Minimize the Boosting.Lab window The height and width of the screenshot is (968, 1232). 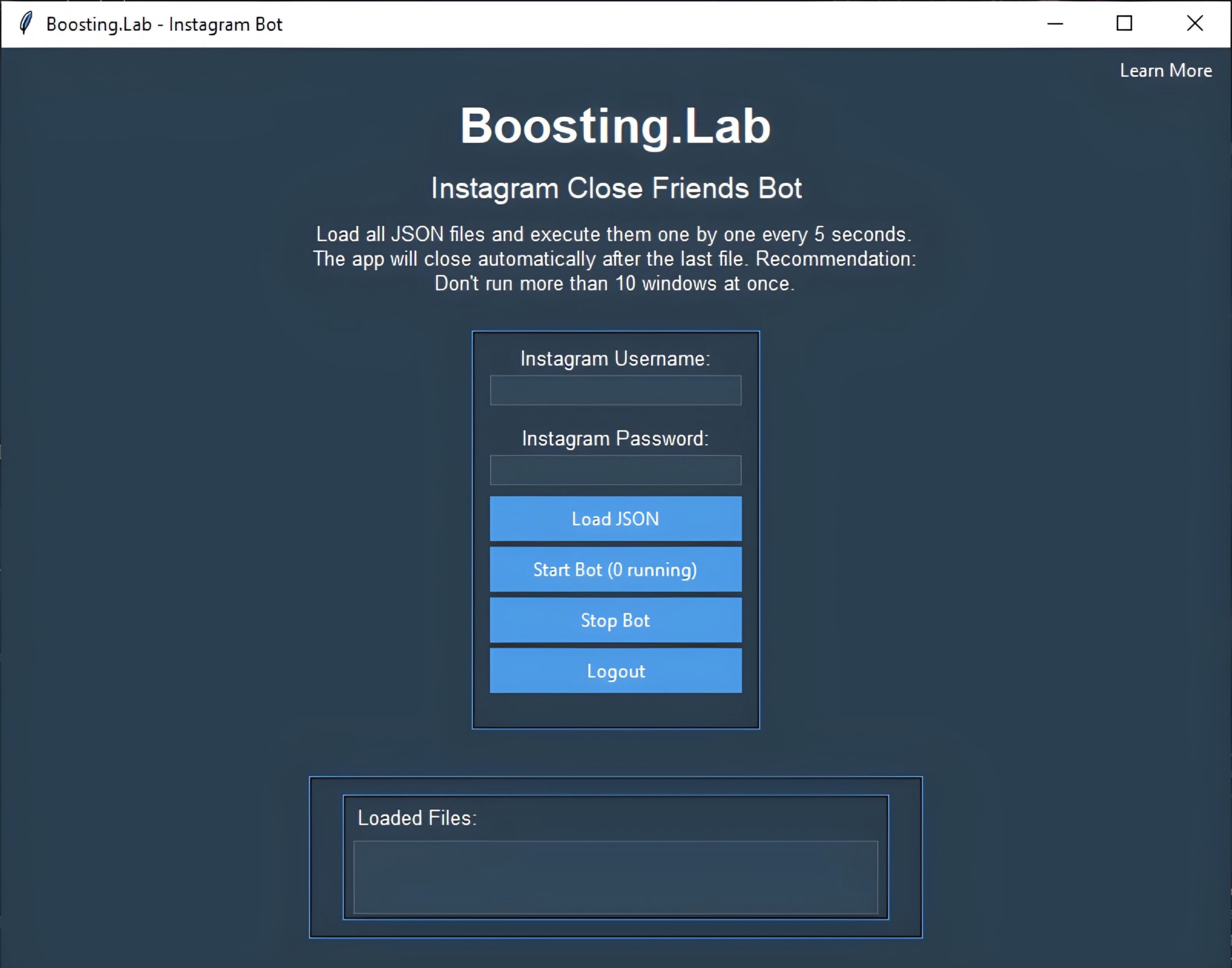[1055, 24]
